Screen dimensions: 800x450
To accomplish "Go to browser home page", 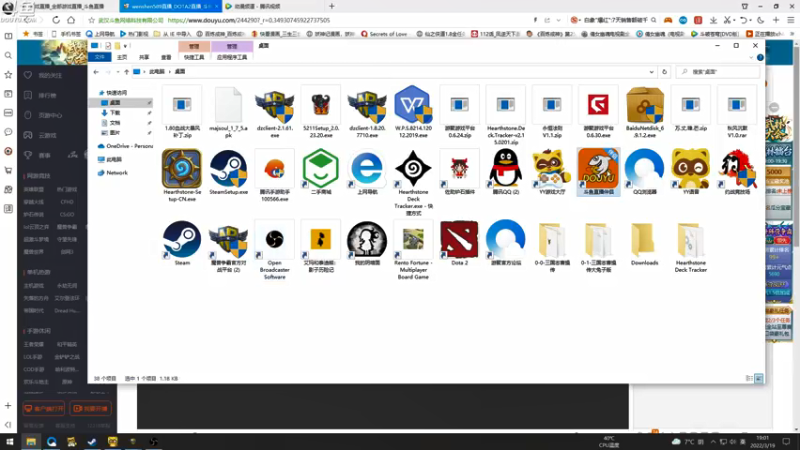I will [x=71, y=20].
